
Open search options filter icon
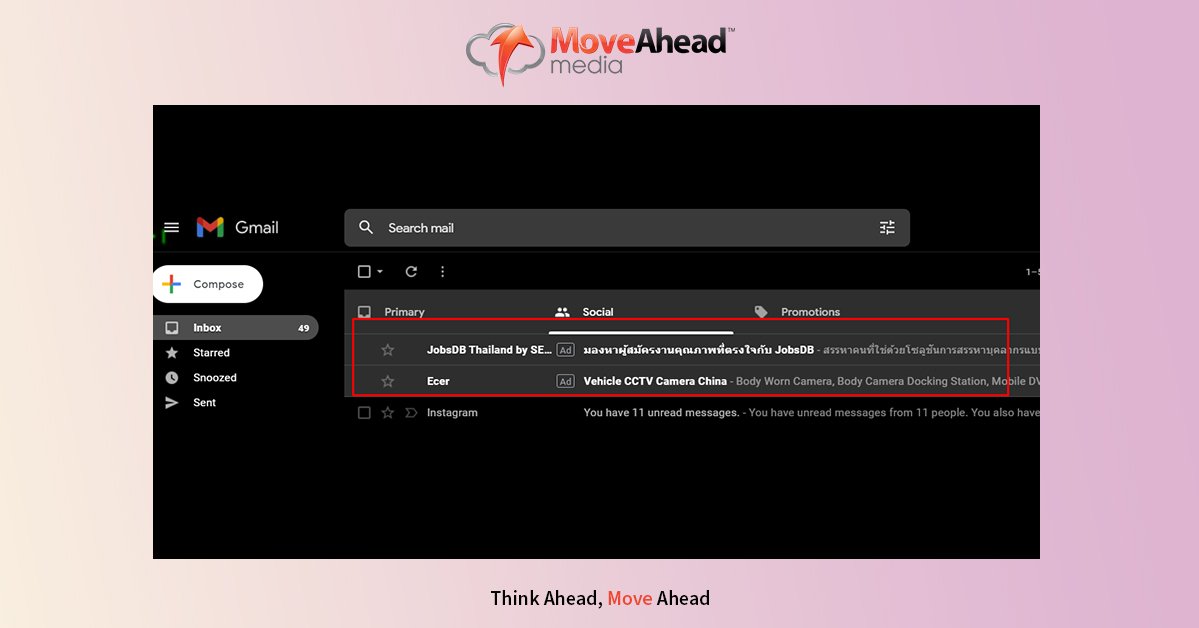[887, 228]
